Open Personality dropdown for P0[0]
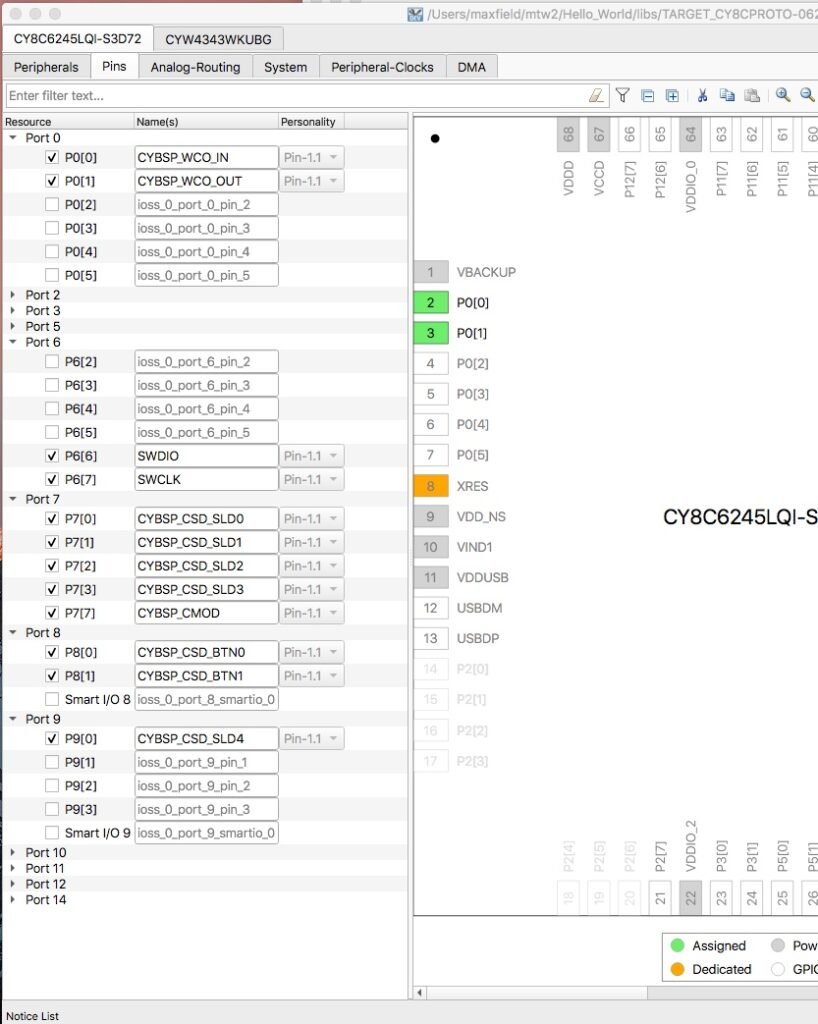This screenshot has height=1024, width=818. (x=311, y=157)
